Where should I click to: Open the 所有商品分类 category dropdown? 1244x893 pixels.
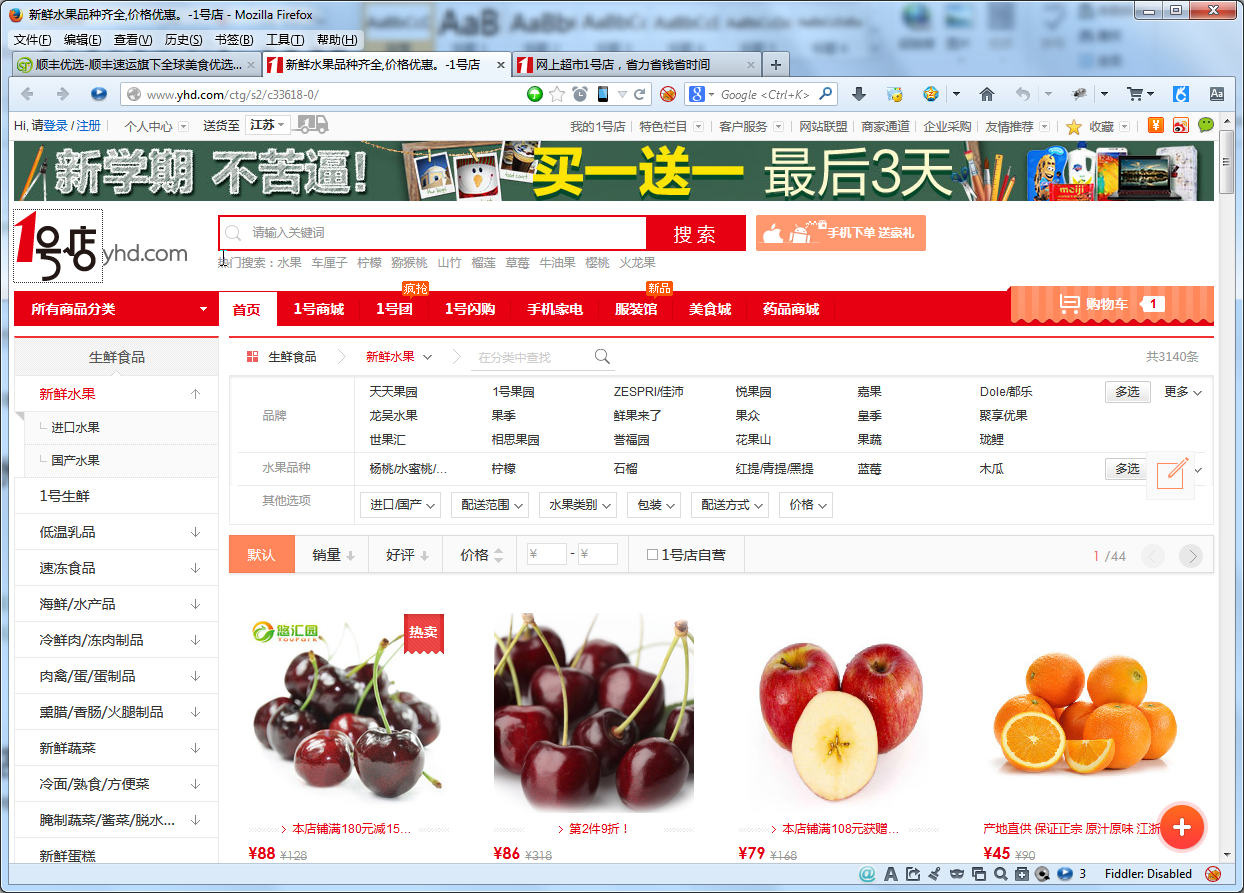[x=116, y=309]
